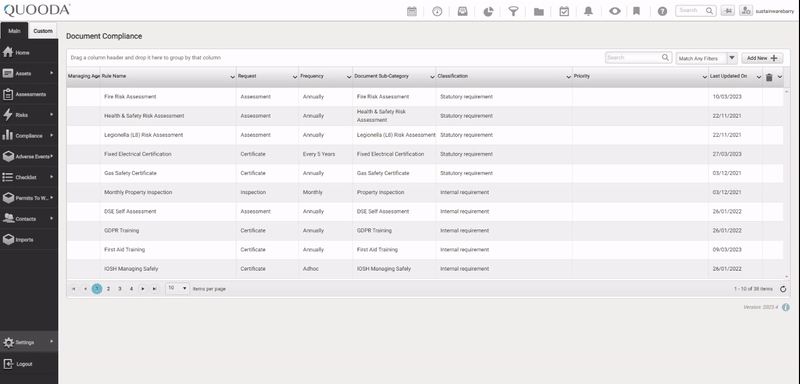Go to Home in the sidebar

point(29,53)
